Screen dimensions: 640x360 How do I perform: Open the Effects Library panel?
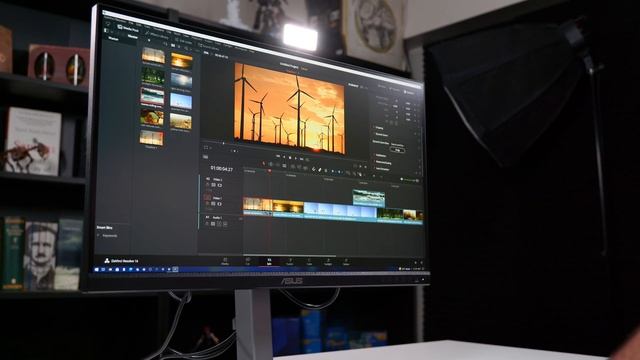click(x=157, y=35)
